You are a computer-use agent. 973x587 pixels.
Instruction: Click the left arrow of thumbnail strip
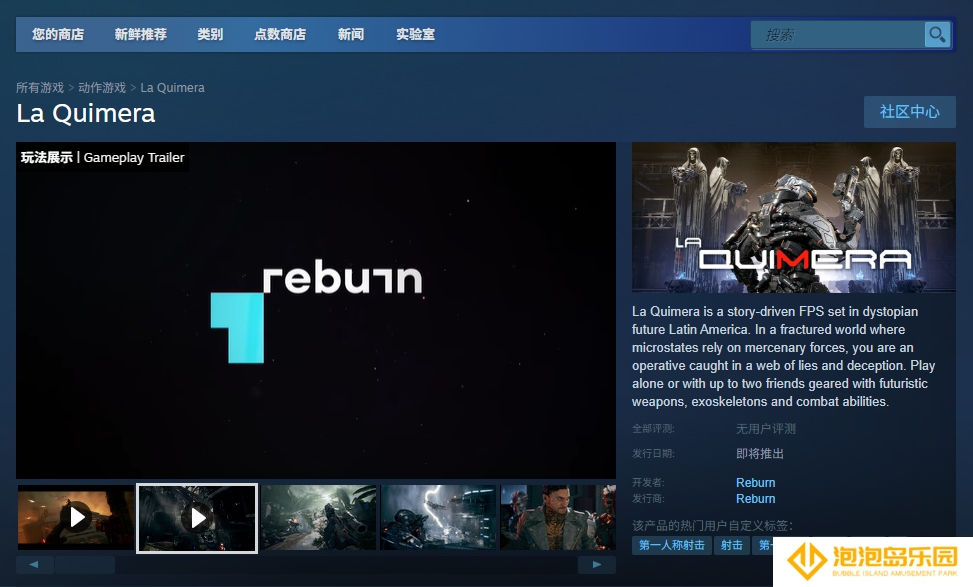click(34, 565)
